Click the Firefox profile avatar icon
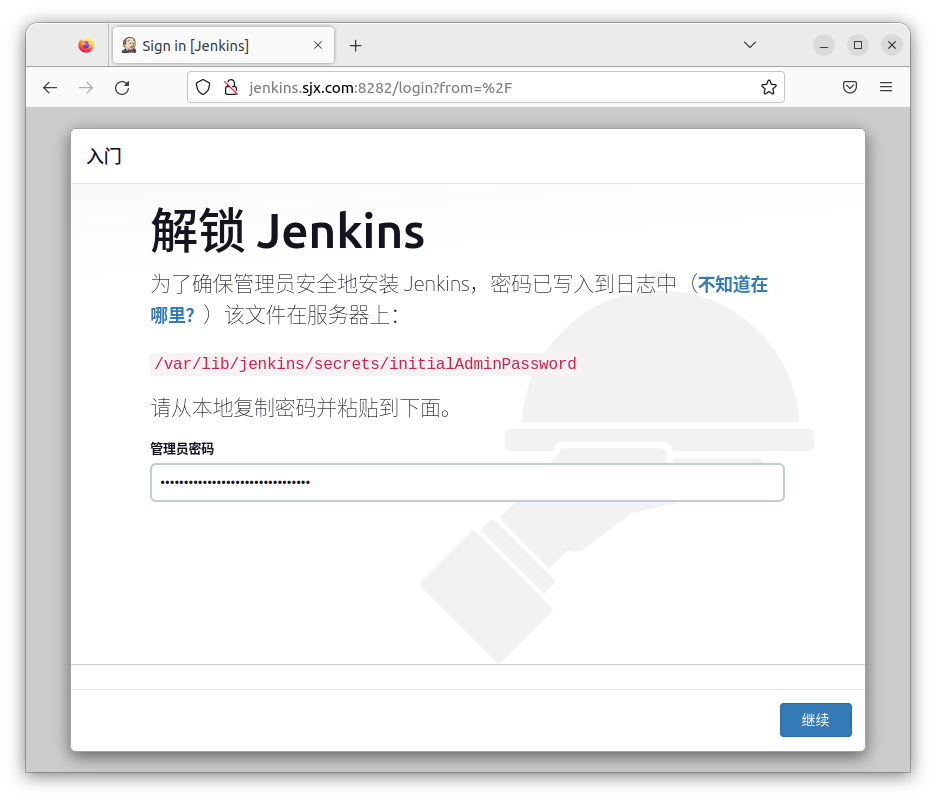Viewport: 936px width, 801px height. (x=85, y=44)
